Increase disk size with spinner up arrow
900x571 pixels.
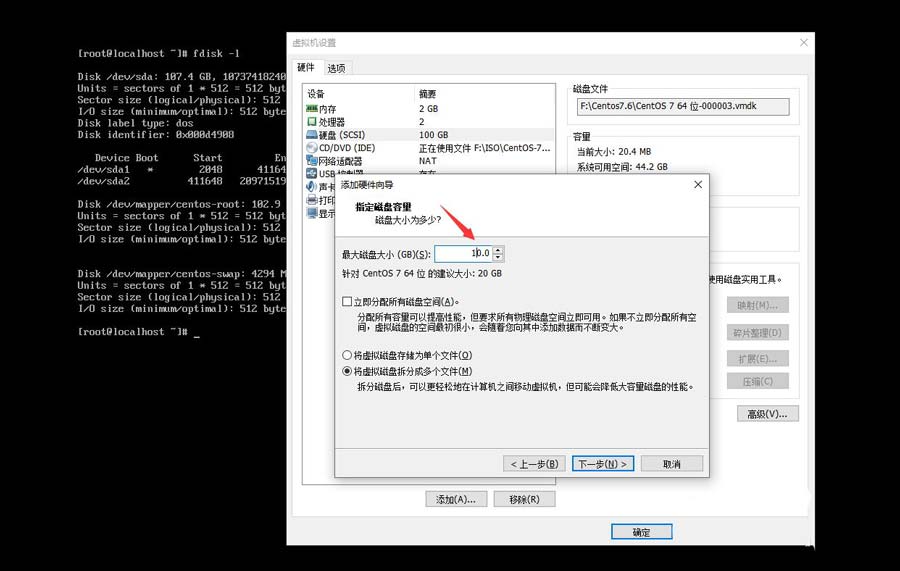point(498,250)
